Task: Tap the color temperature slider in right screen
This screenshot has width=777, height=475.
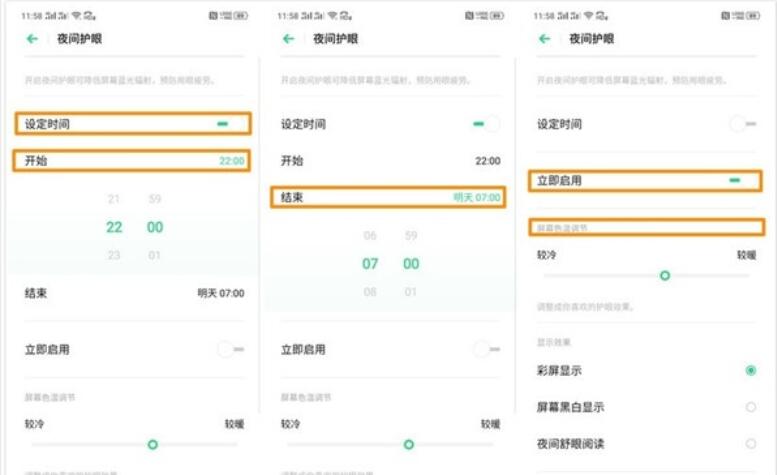Action: click(x=647, y=275)
